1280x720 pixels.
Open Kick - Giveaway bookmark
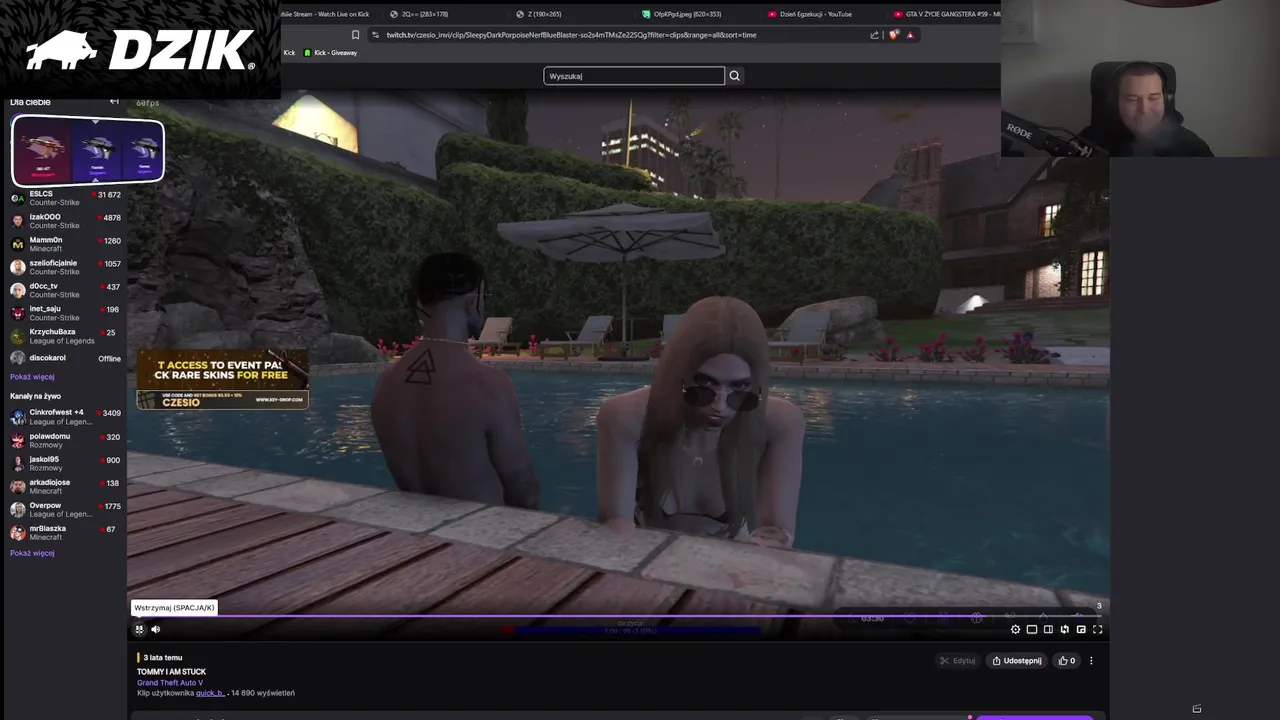point(330,53)
